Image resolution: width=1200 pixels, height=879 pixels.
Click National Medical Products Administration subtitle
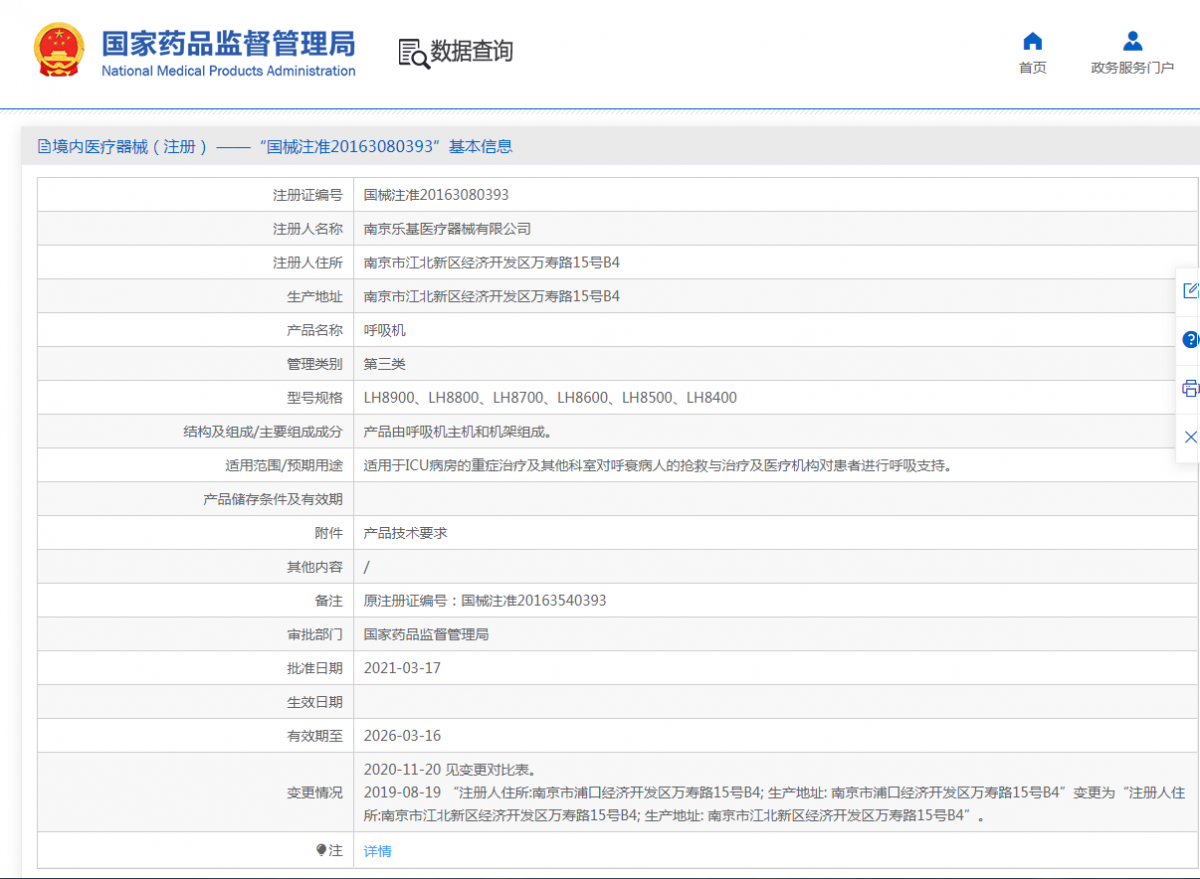(228, 71)
